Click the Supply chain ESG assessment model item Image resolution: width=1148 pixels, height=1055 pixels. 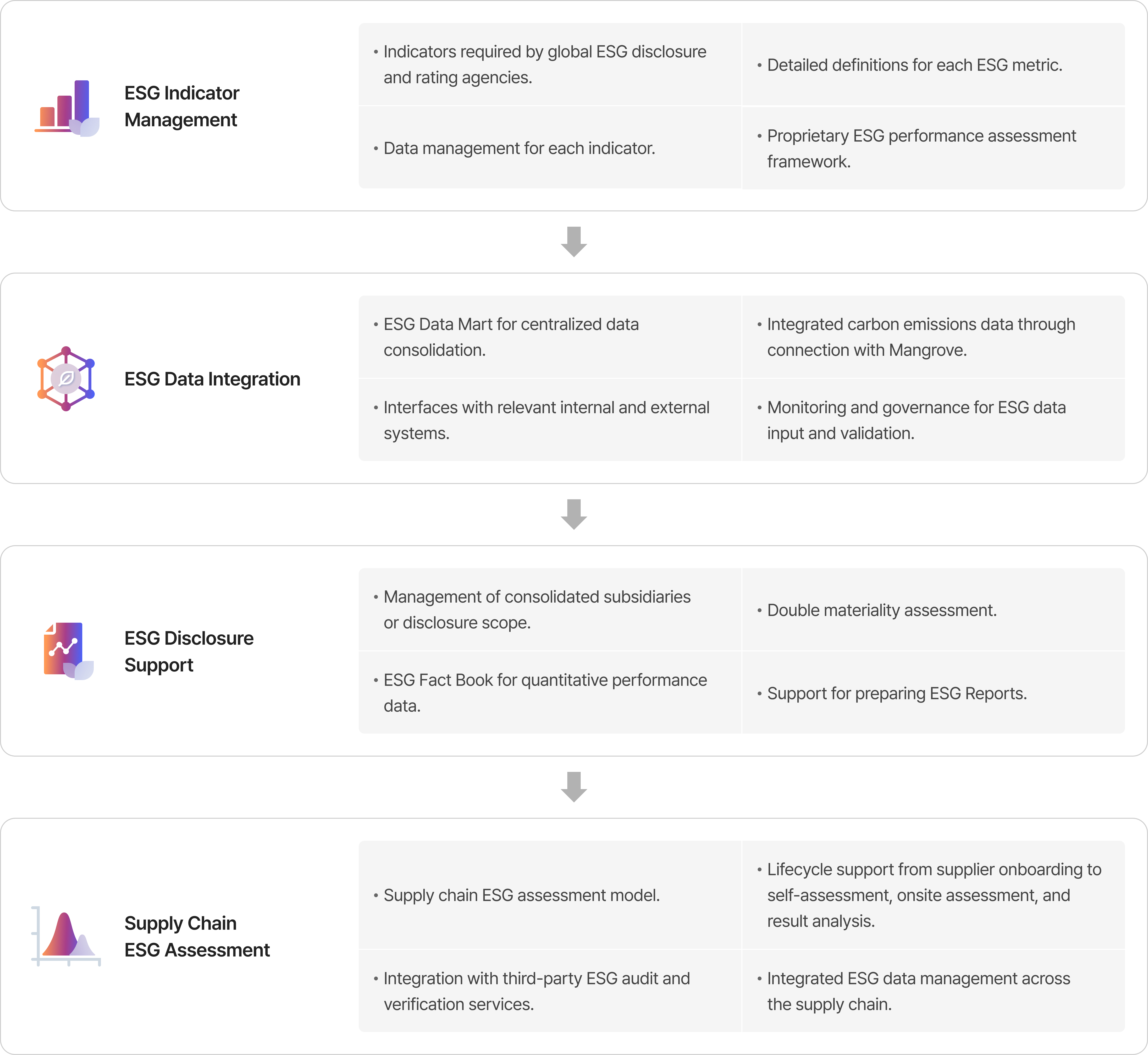(521, 895)
